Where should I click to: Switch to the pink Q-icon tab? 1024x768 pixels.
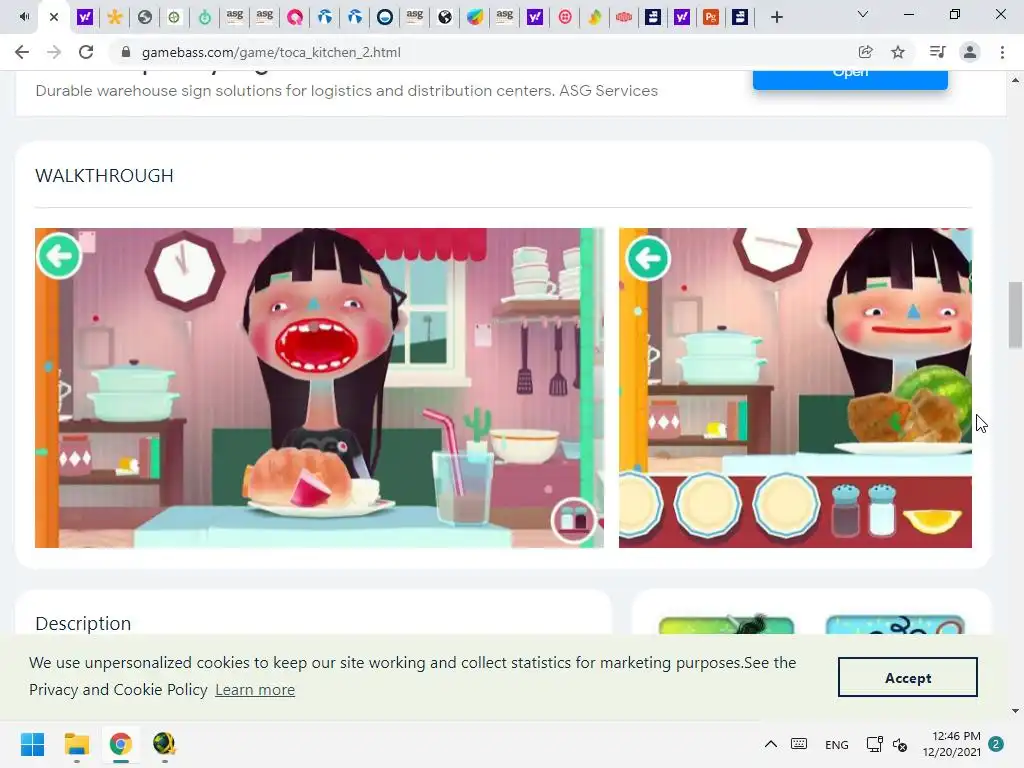(295, 17)
